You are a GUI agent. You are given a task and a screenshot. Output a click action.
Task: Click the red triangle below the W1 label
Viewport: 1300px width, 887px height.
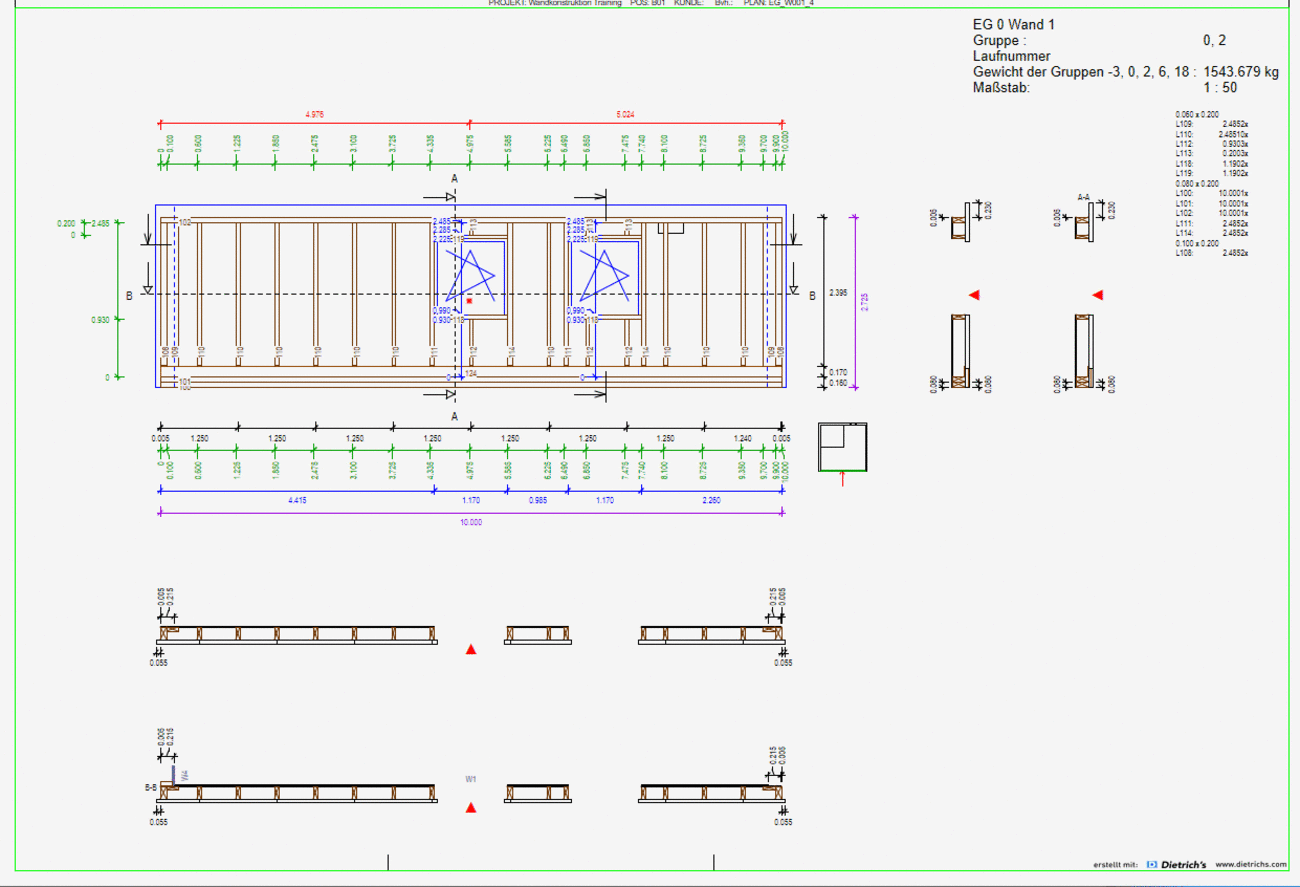tap(471, 808)
